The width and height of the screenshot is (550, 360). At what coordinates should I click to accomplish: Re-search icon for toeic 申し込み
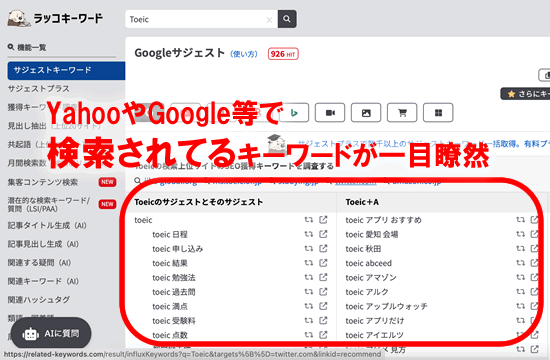click(309, 248)
